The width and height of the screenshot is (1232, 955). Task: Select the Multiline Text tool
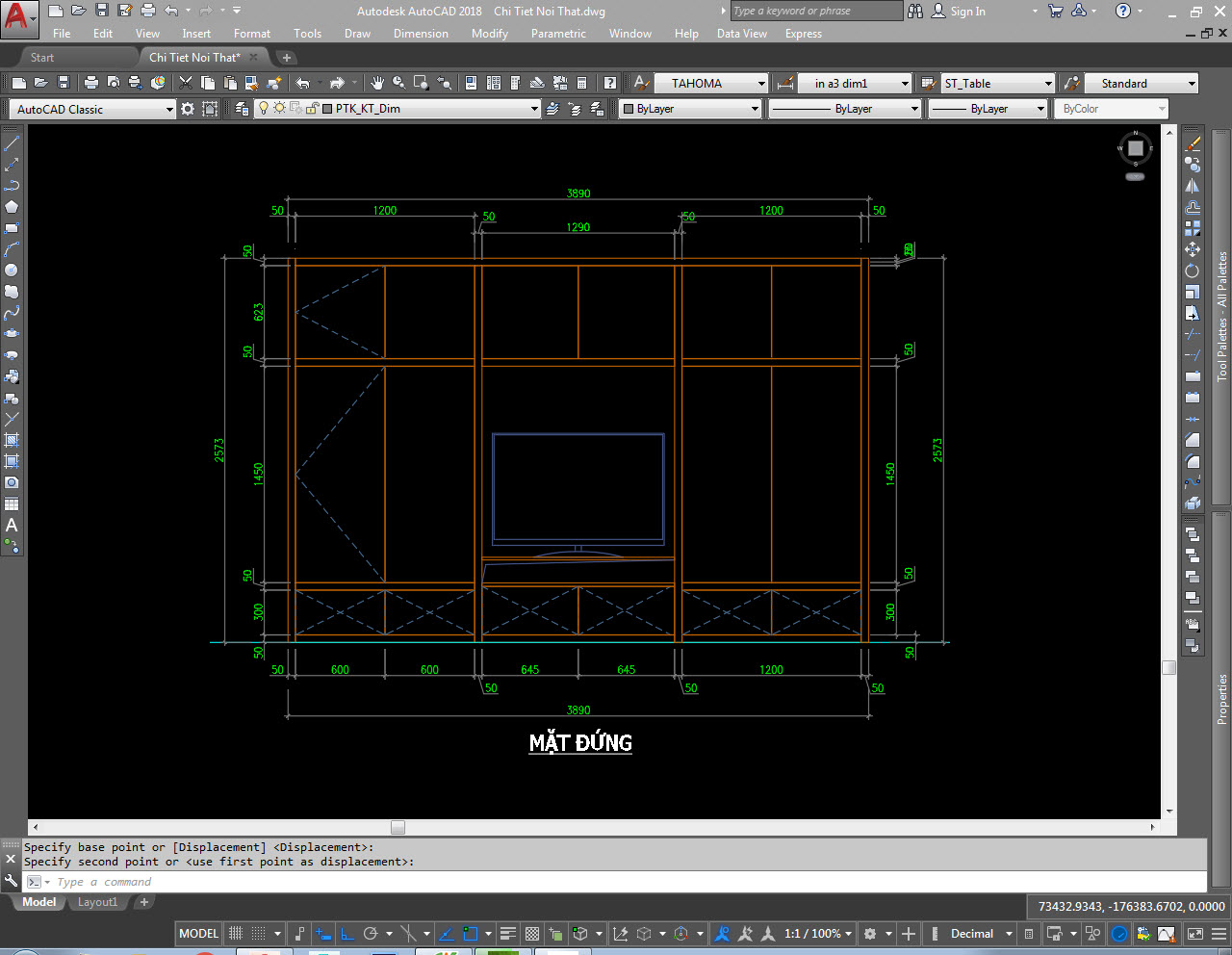[12, 525]
